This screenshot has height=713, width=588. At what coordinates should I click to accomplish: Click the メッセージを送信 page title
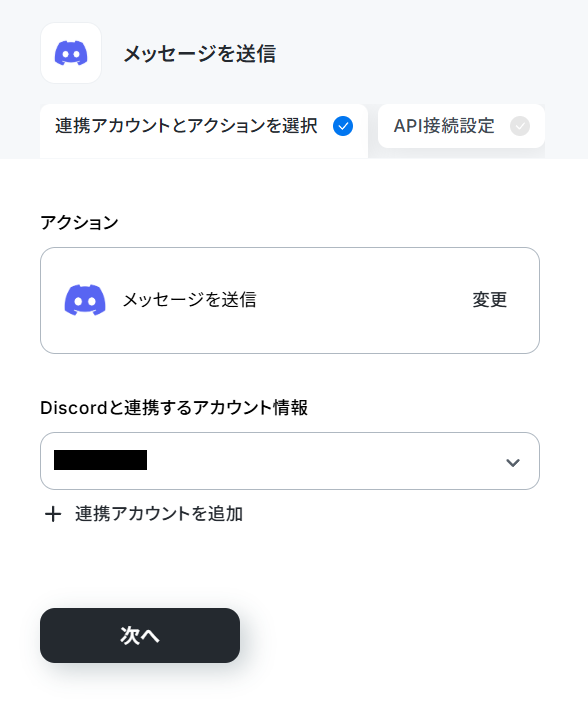click(x=200, y=54)
